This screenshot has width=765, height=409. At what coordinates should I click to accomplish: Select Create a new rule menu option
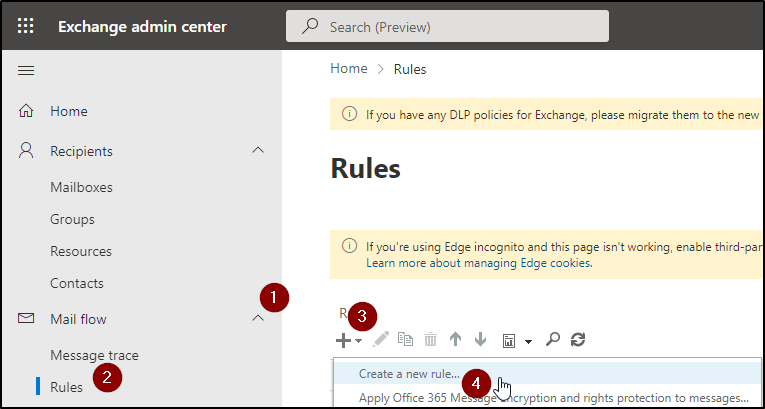(409, 374)
